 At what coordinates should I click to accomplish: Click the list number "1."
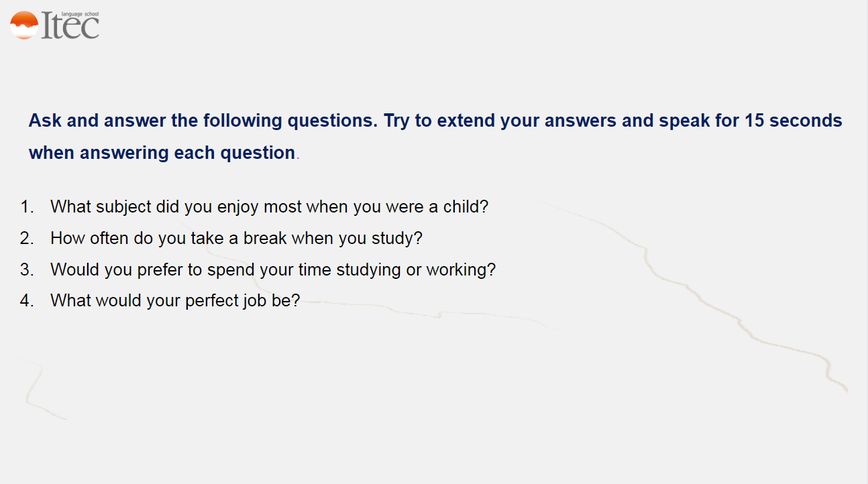[x=27, y=207]
